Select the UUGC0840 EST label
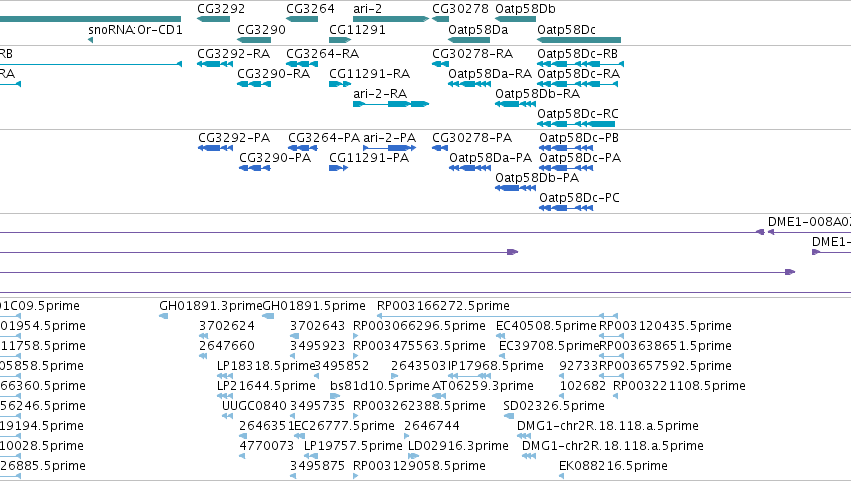Screen dimensions: 851x481 click(254, 407)
